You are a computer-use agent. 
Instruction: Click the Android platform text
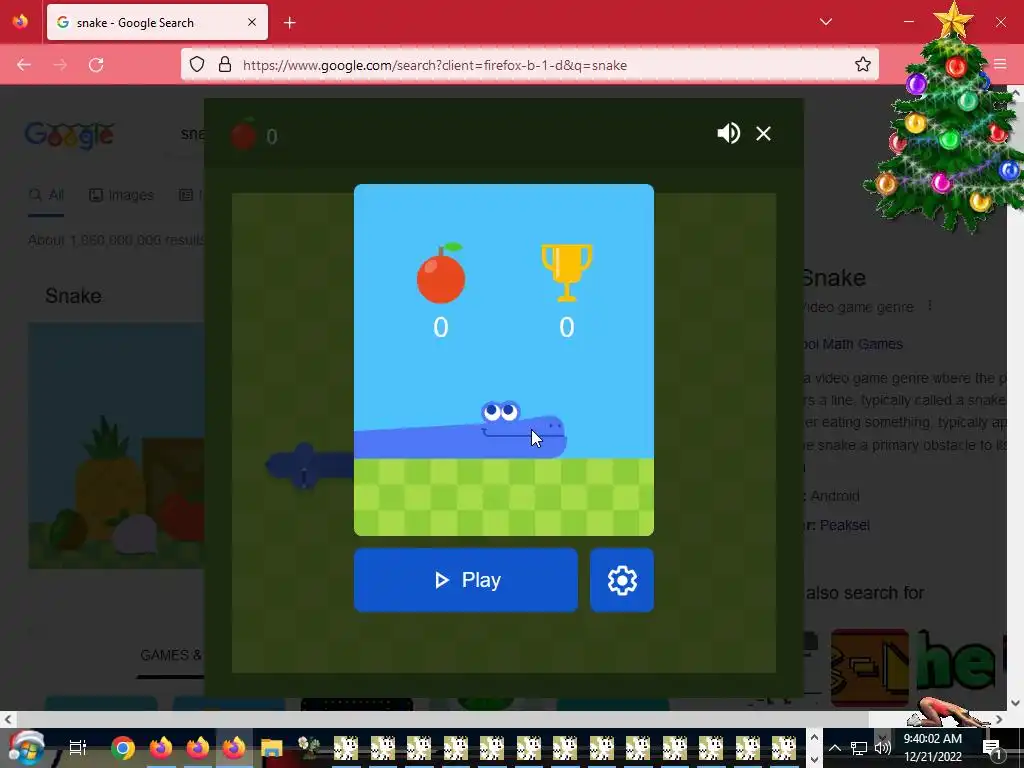pos(835,496)
